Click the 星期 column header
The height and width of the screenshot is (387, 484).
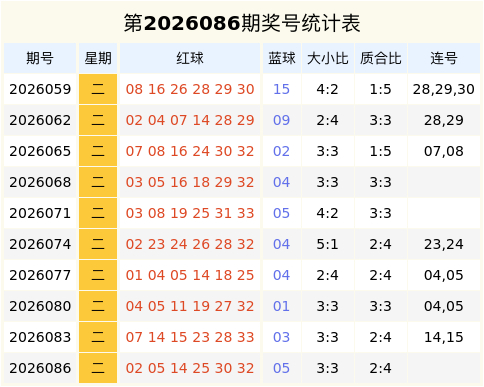coord(98,58)
